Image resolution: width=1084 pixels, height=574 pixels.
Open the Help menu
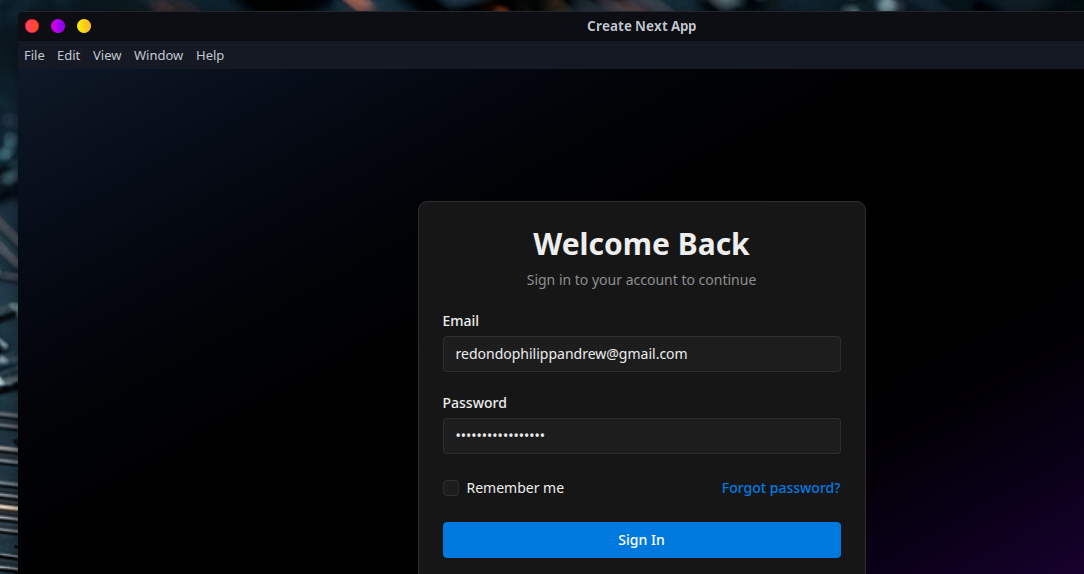click(x=210, y=55)
